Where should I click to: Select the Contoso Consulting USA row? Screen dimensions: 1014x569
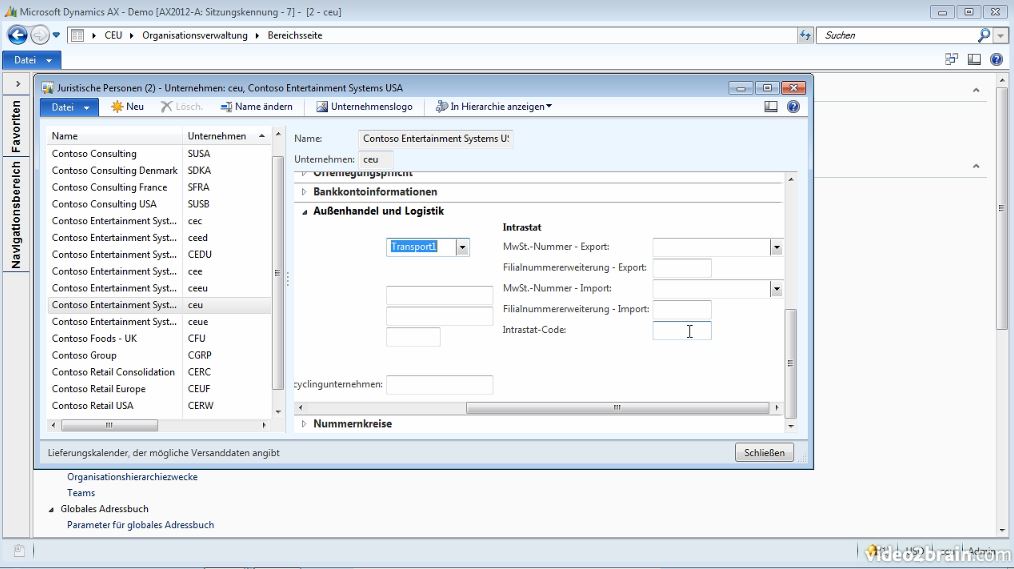tap(160, 204)
